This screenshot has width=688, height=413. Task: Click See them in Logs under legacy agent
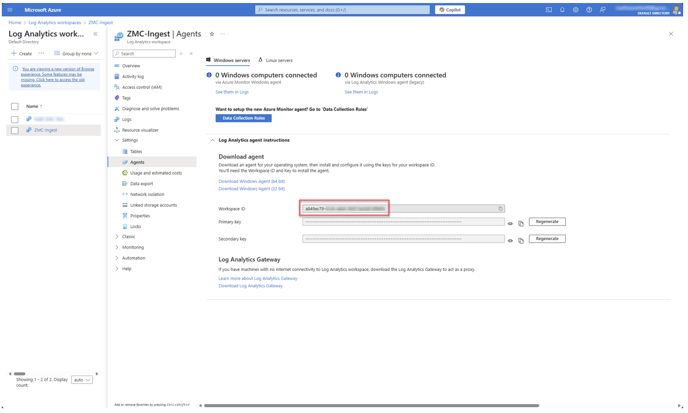(361, 92)
